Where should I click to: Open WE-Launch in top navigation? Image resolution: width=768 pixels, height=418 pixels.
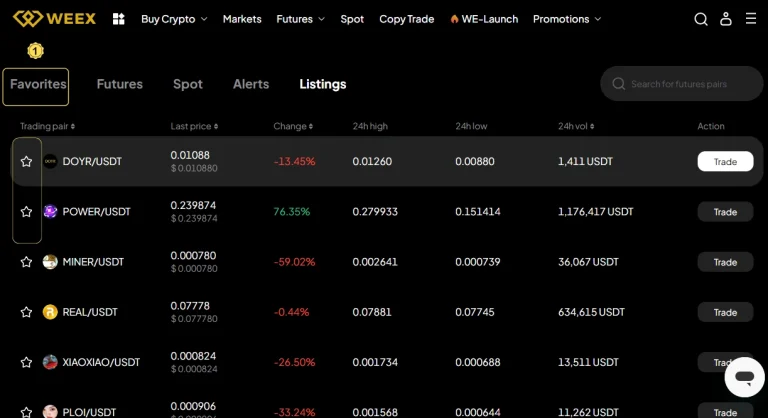pos(484,19)
